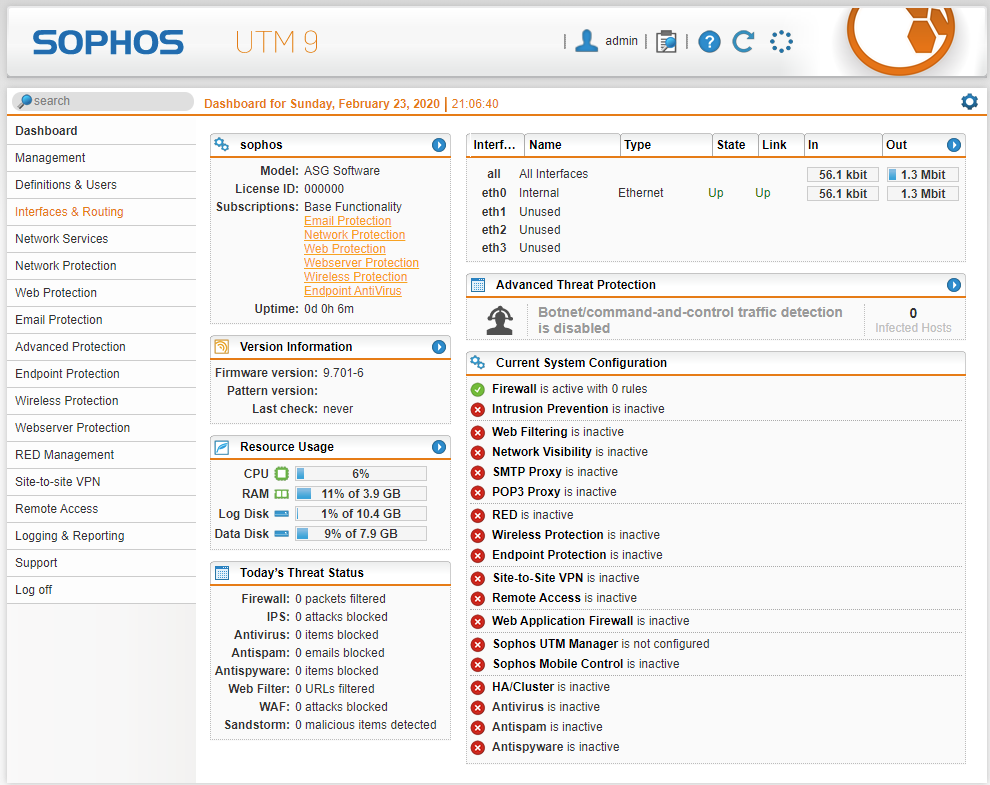Expand the sophos panel via its arrow

(439, 144)
